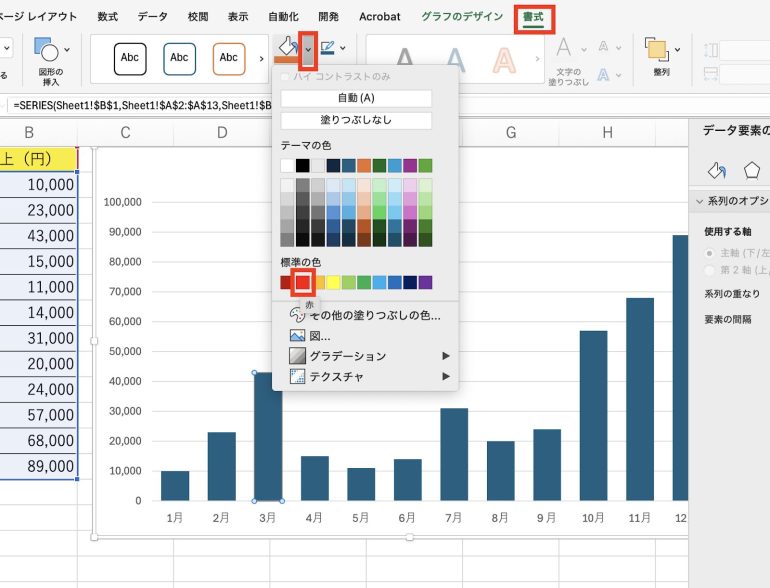Image resolution: width=770 pixels, height=588 pixels.
Task: Click the picture icon next to 図...
Action: 297,336
